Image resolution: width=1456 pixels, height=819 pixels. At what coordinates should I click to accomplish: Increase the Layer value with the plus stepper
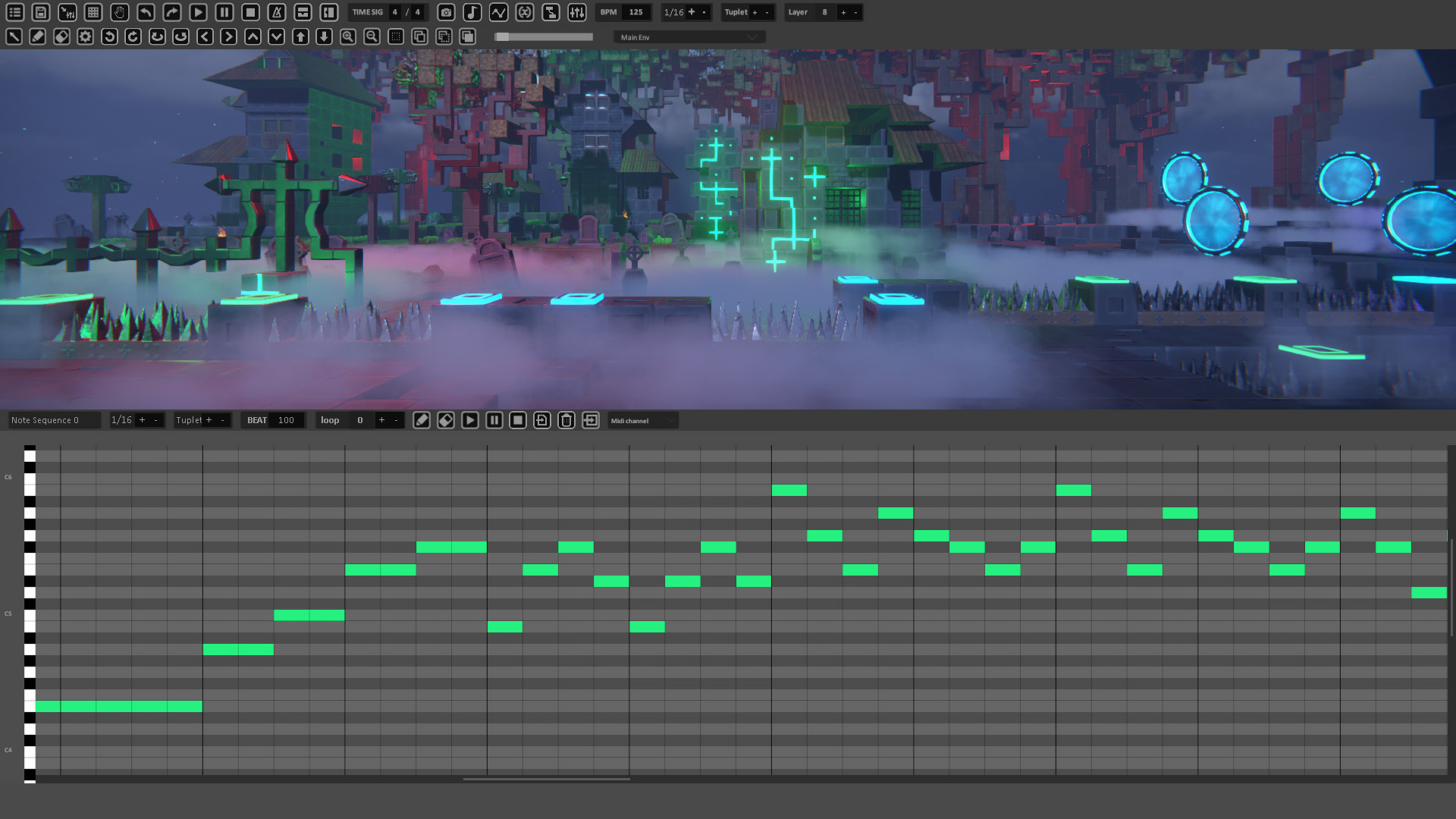click(x=842, y=12)
